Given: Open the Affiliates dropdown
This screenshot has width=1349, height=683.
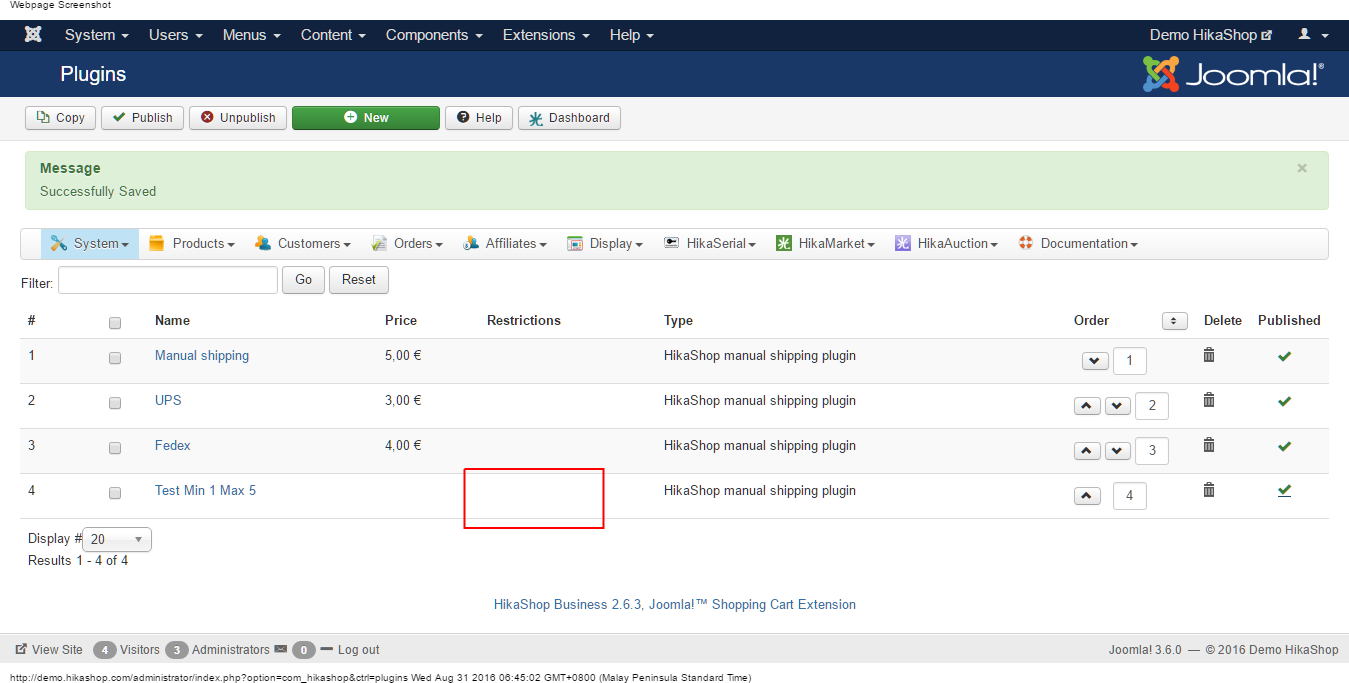Looking at the screenshot, I should (x=505, y=243).
